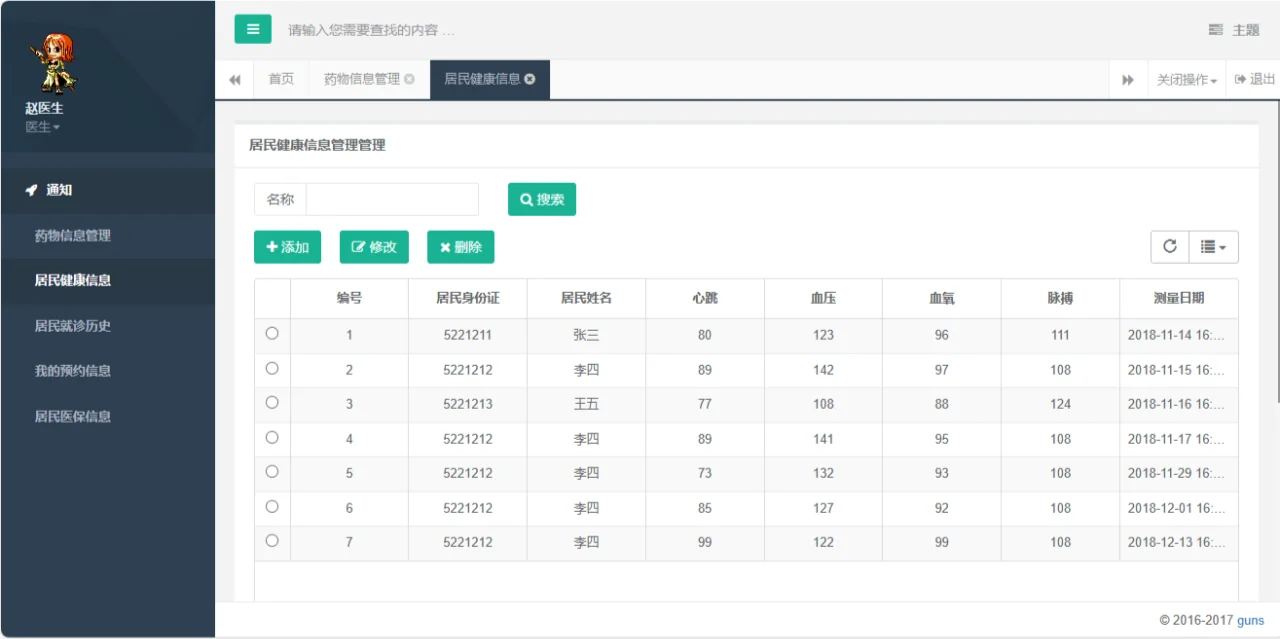This screenshot has width=1280, height=639.
Task: Click the table refresh icon
Action: tap(1169, 247)
